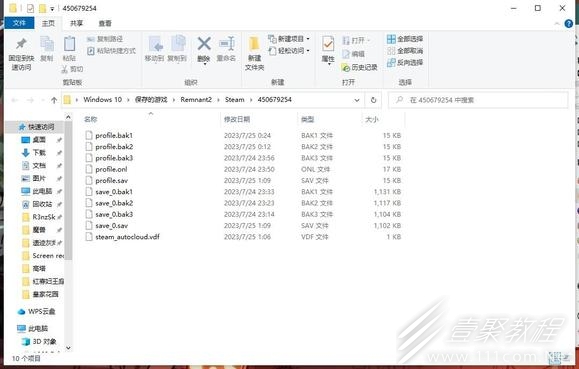Switch to the Share (共享) ribbon tab
This screenshot has width=579, height=369.
coord(76,23)
